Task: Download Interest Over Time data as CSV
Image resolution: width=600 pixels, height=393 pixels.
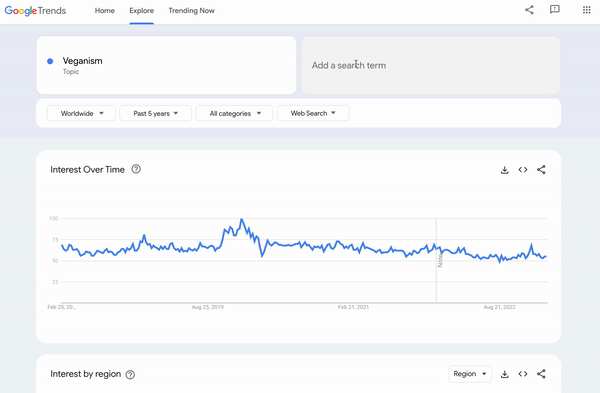Action: tap(505, 170)
